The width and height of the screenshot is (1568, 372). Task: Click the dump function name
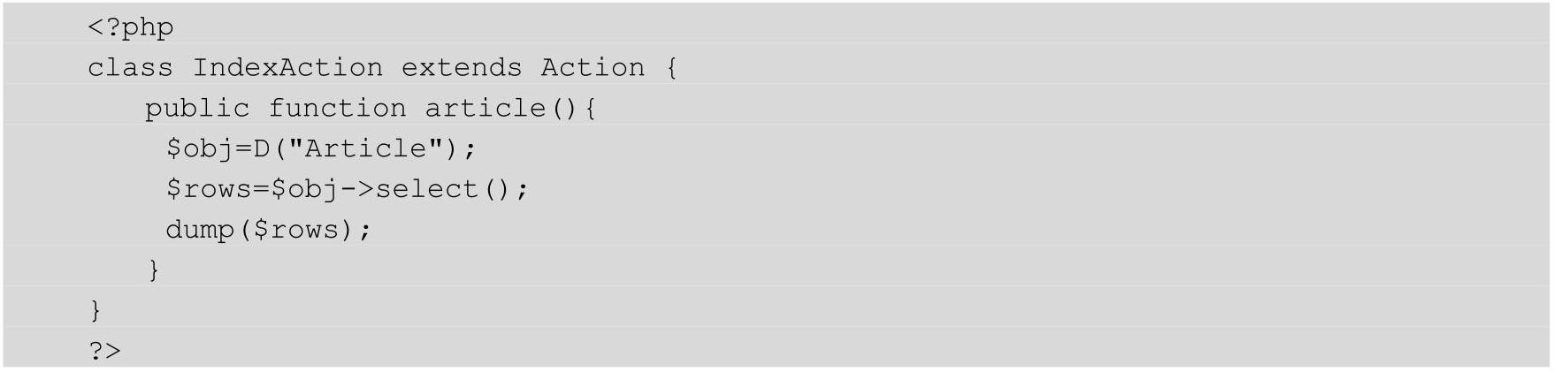(x=200, y=230)
